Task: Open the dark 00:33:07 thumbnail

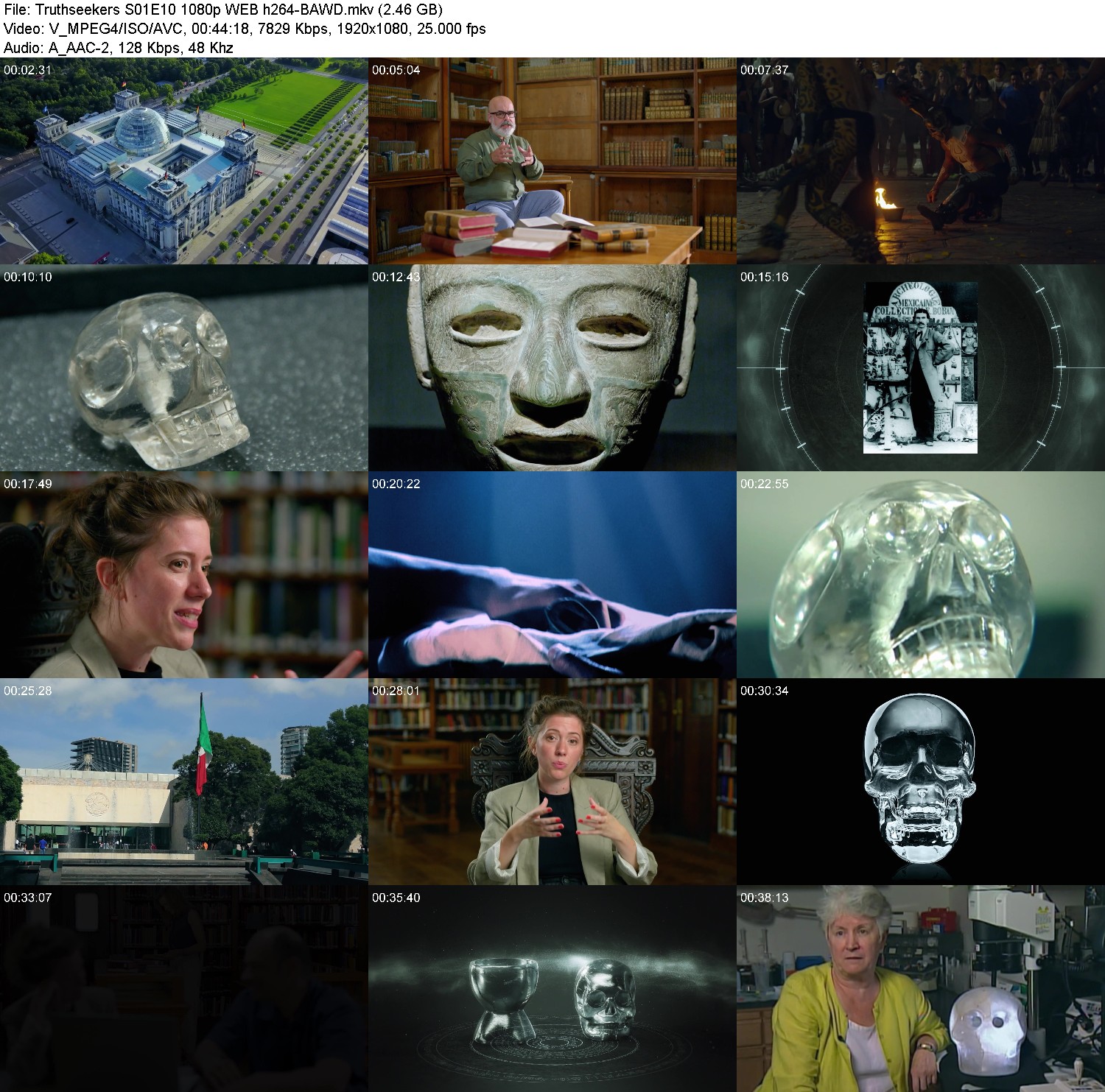Action: (x=184, y=988)
